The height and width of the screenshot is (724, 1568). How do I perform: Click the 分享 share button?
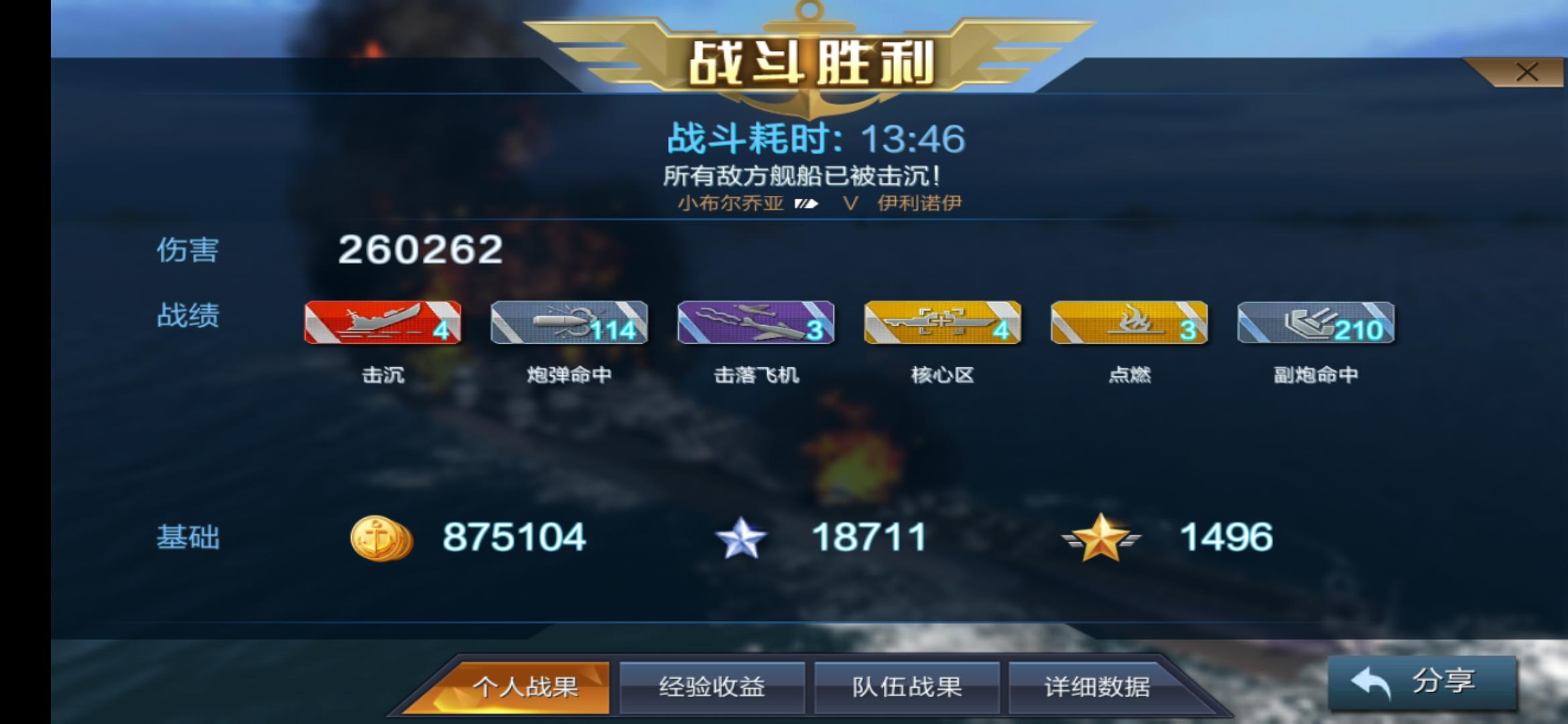click(x=1422, y=682)
